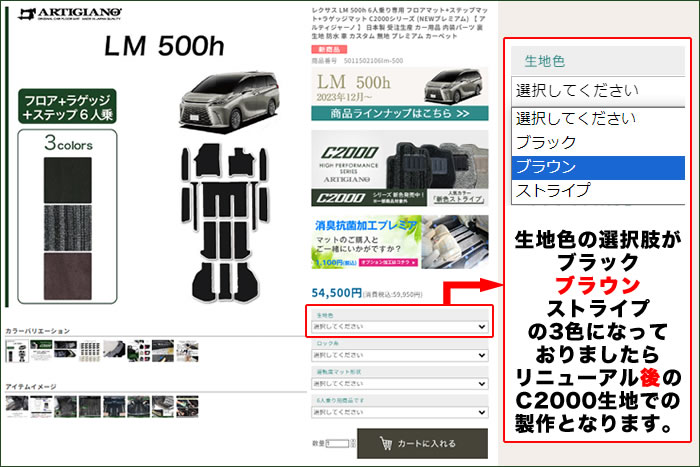Click the sixth カラーバリエーション thumbnail
Image resolution: width=700 pixels, height=467 pixels.
click(138, 350)
